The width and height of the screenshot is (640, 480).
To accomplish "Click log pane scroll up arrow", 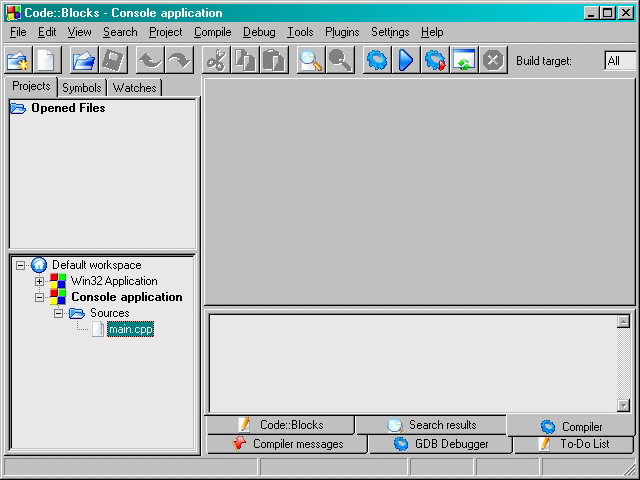I will coord(623,321).
